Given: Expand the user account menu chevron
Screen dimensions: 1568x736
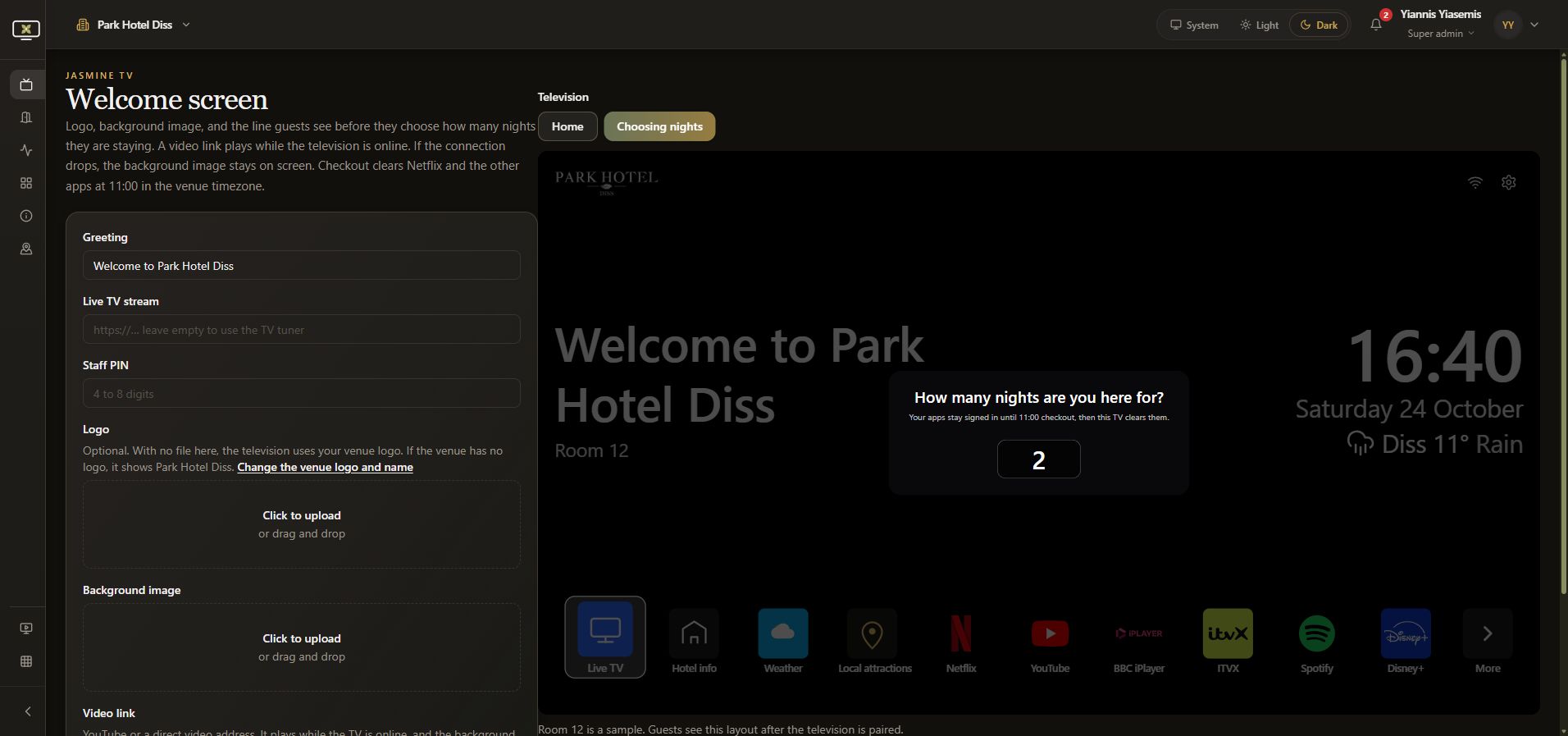Looking at the screenshot, I should [1534, 25].
